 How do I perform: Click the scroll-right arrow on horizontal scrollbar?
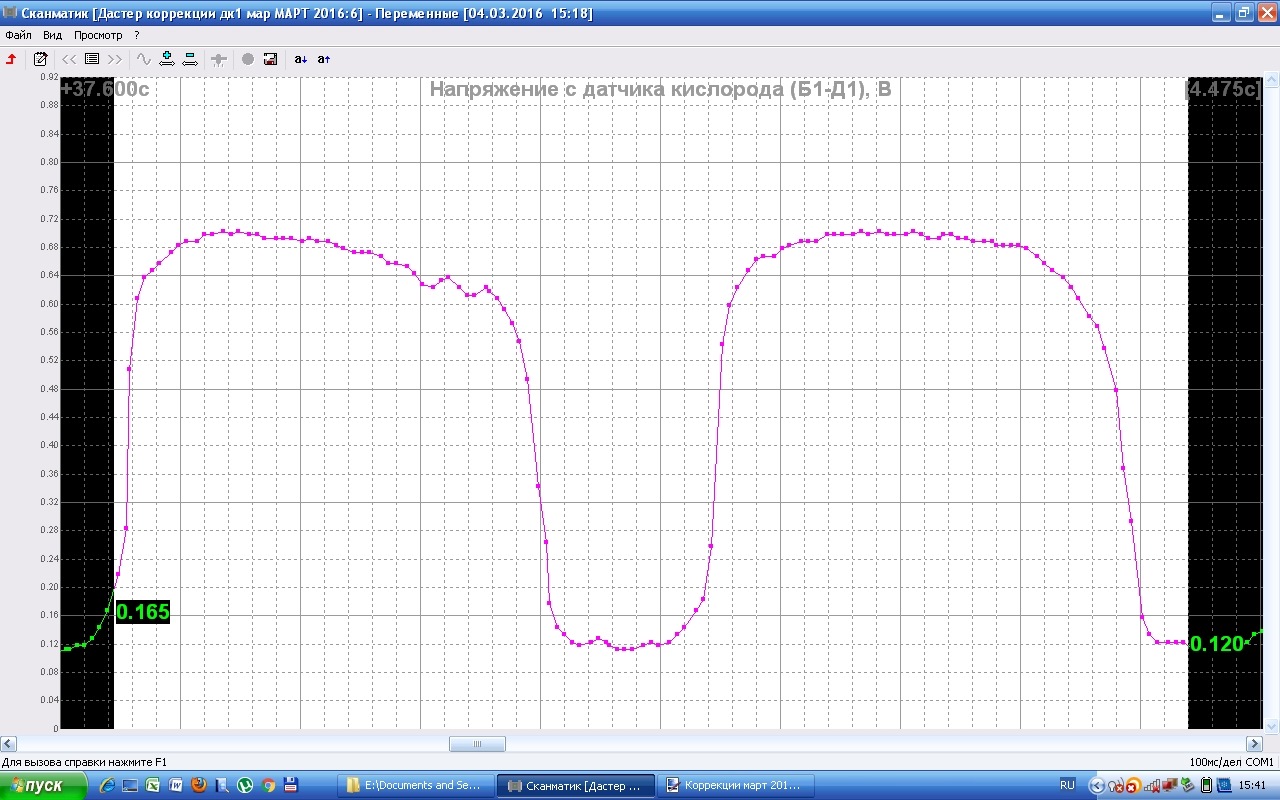1255,744
